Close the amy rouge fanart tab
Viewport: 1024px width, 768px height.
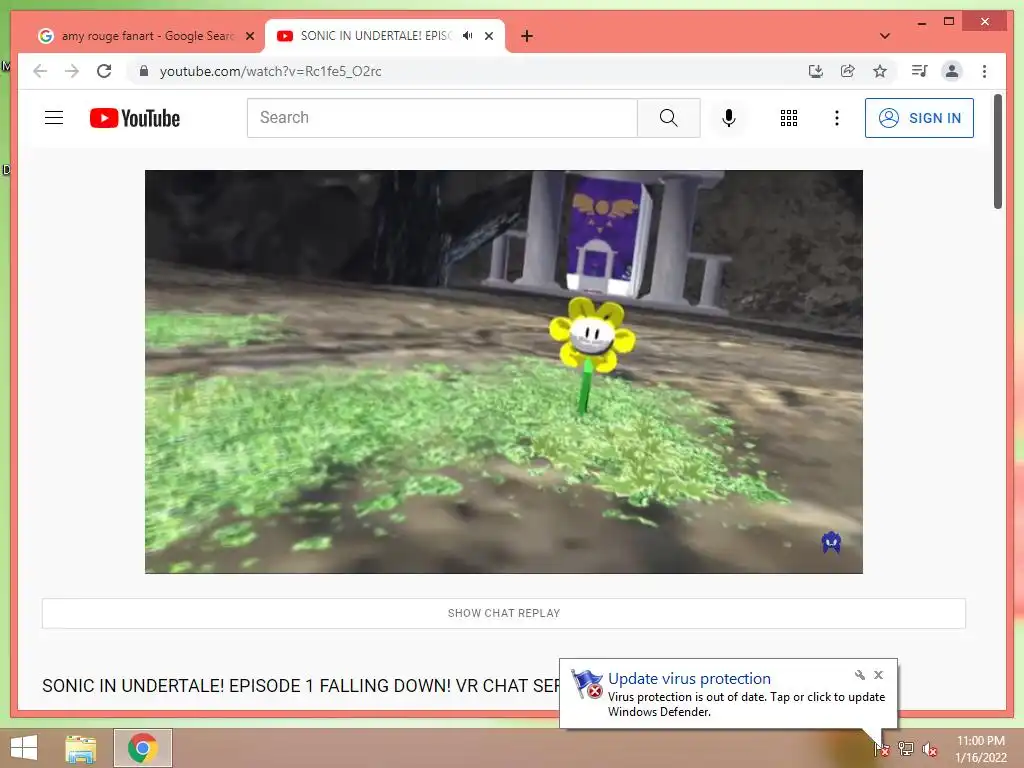(249, 36)
